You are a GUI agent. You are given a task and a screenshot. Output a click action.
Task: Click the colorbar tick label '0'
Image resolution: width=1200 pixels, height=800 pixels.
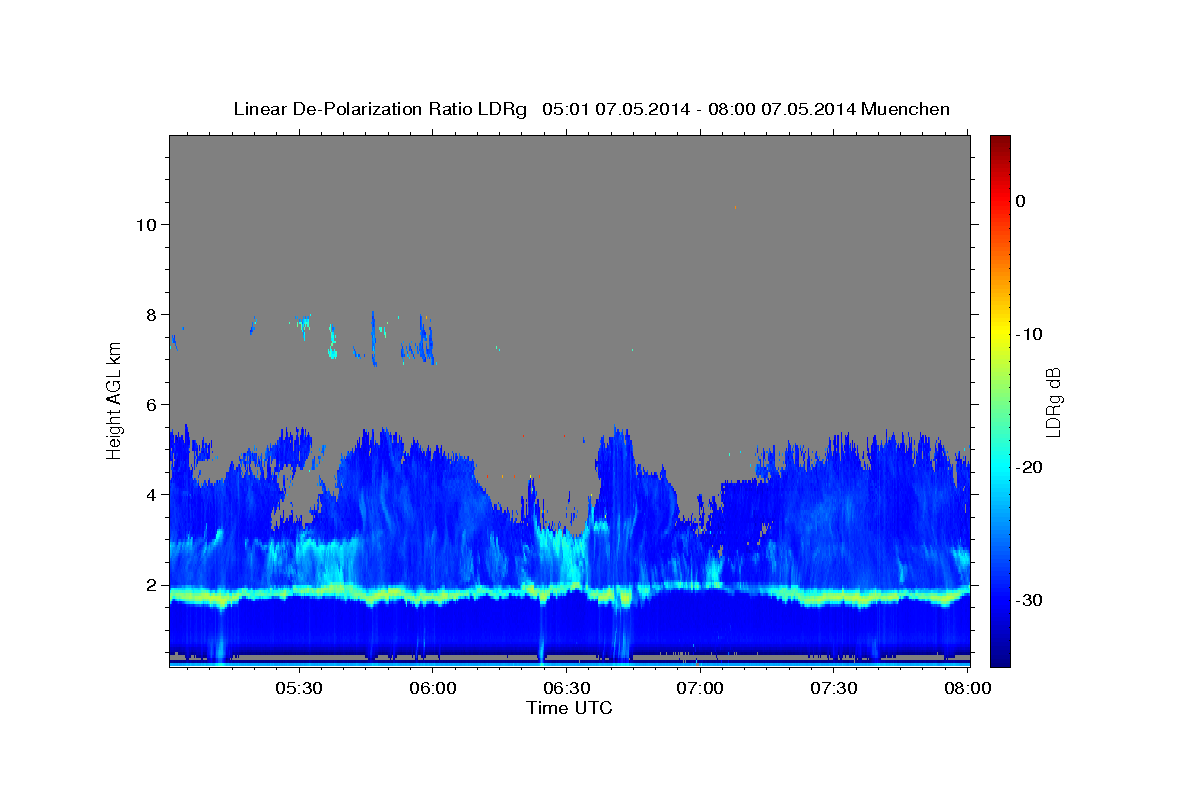[1021, 201]
